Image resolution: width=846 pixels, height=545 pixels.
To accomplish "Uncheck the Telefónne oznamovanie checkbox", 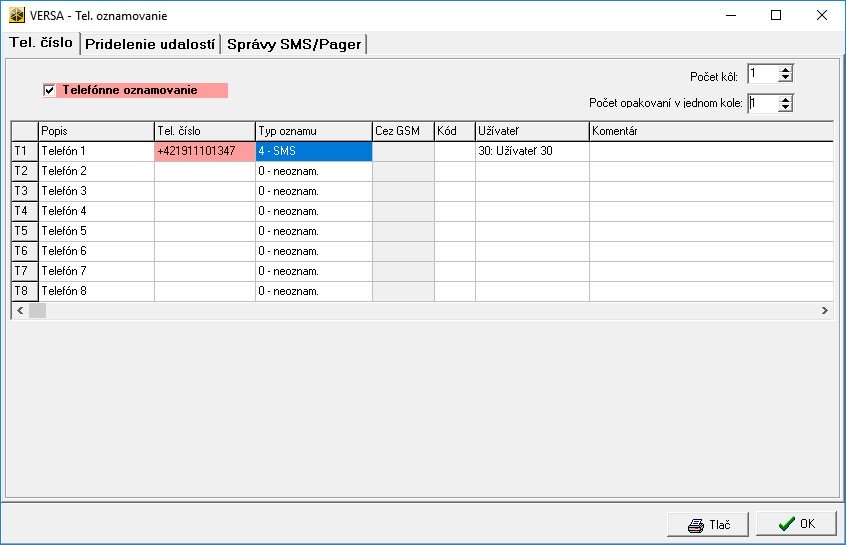I will point(49,90).
